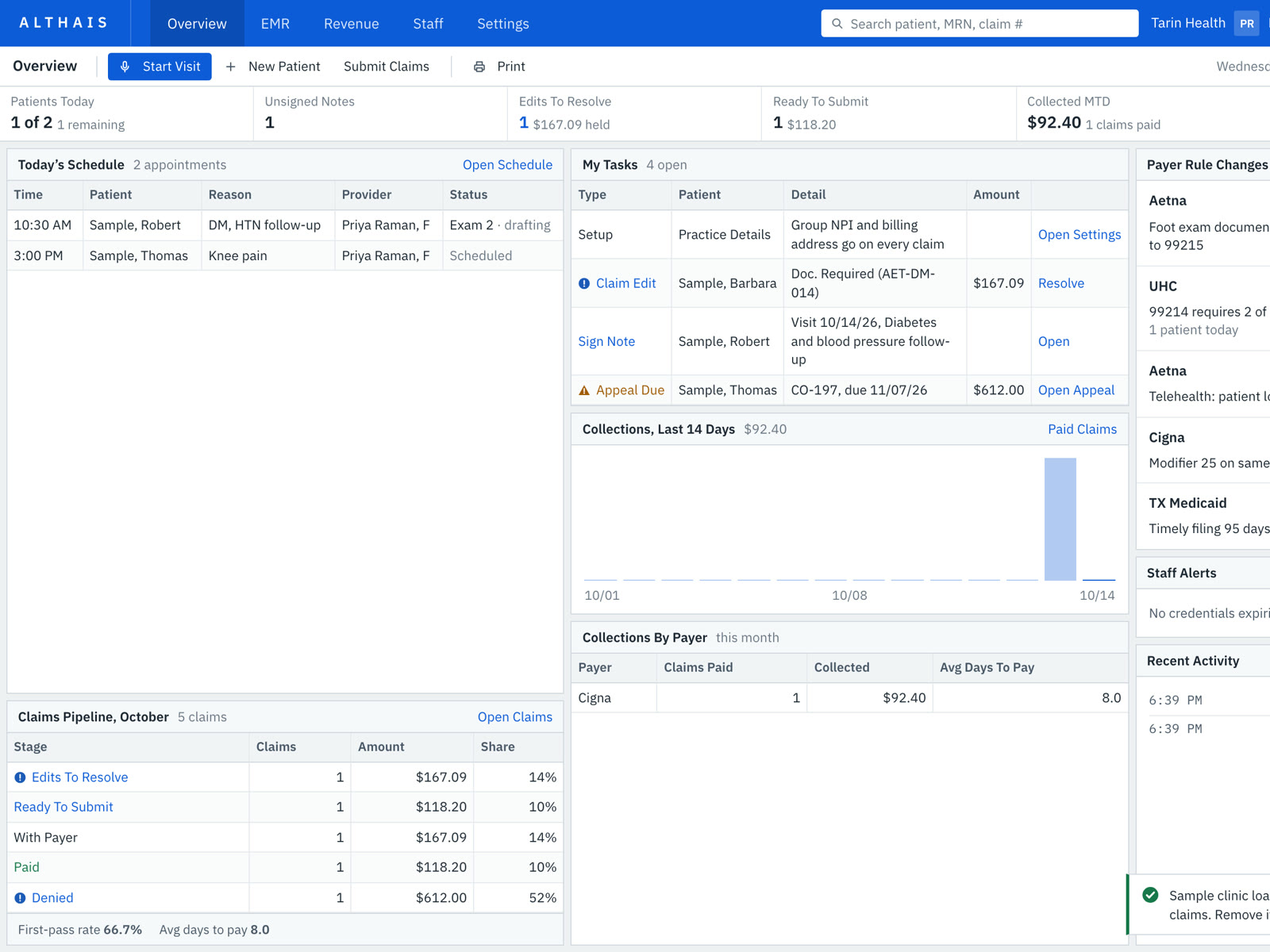1270x952 pixels.
Task: Click the Collected MTD $92.40 summary
Action: (x=1143, y=113)
